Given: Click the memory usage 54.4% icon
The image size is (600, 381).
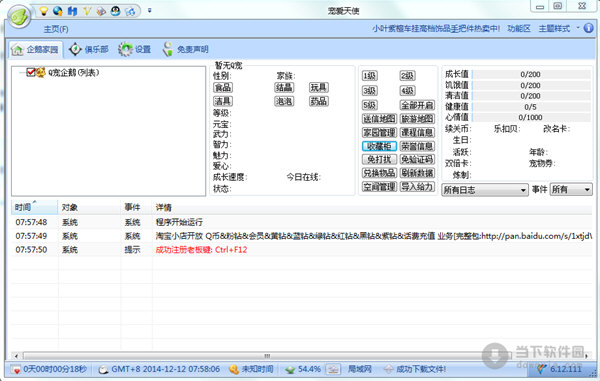Looking at the screenshot, I should 290,370.
